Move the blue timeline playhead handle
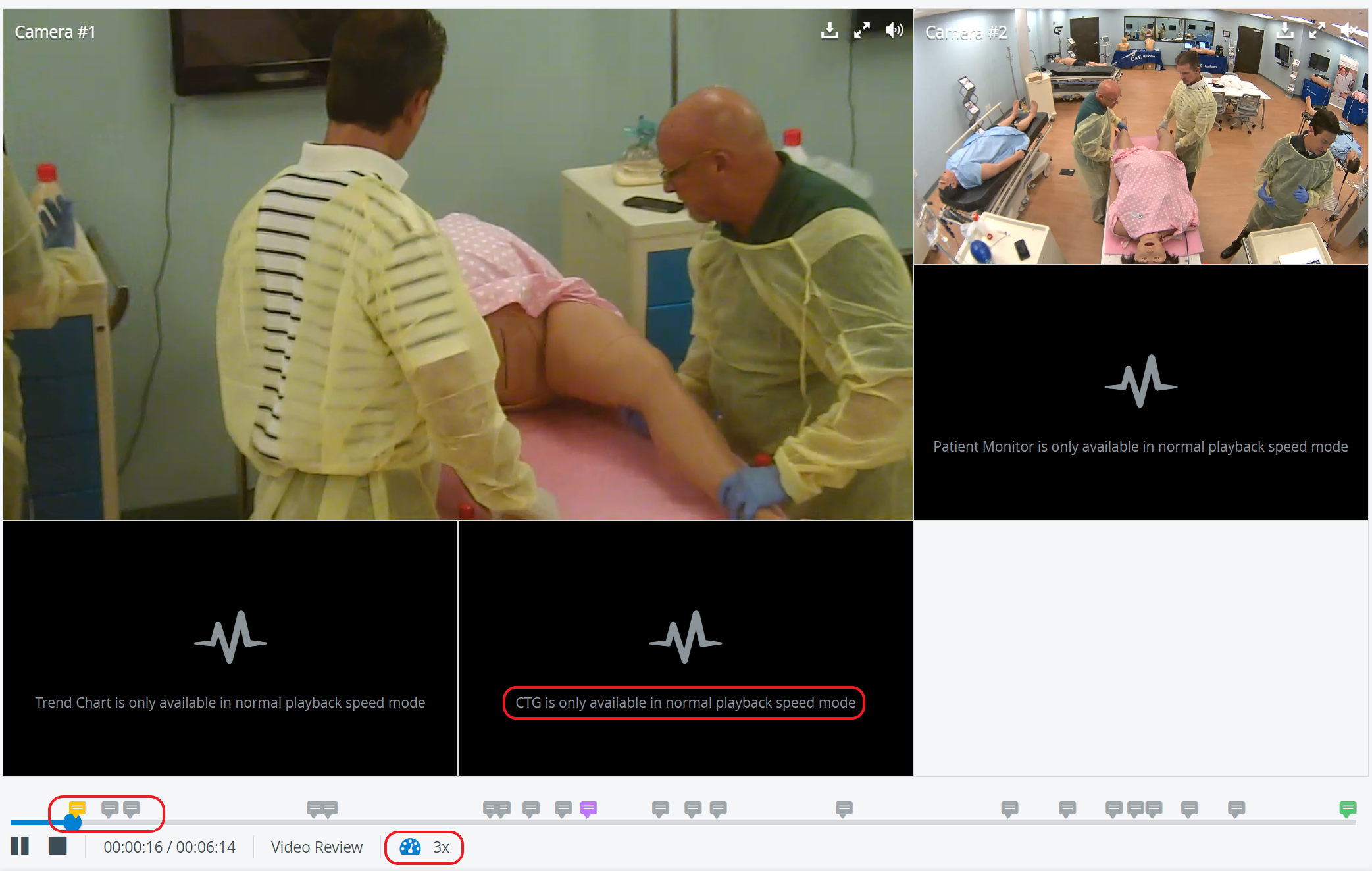This screenshot has height=871, width=1372. [72, 822]
